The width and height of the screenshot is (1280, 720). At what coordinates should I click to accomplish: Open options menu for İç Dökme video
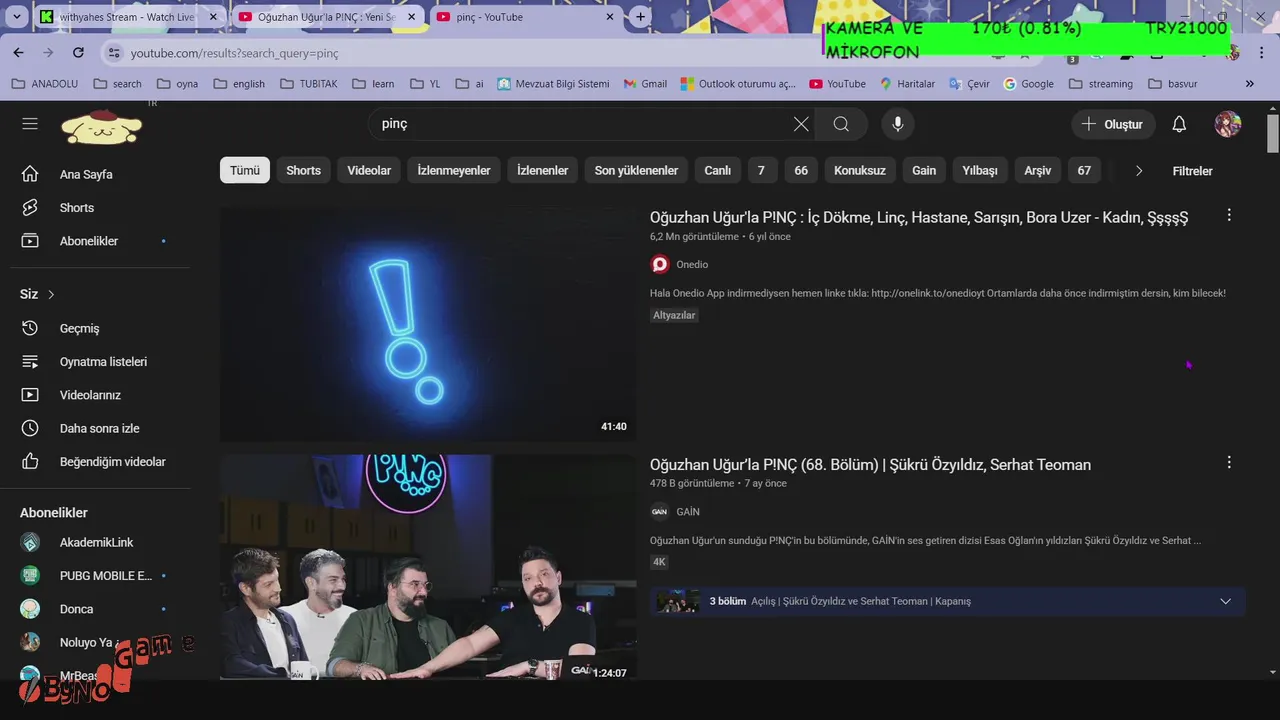(1229, 215)
